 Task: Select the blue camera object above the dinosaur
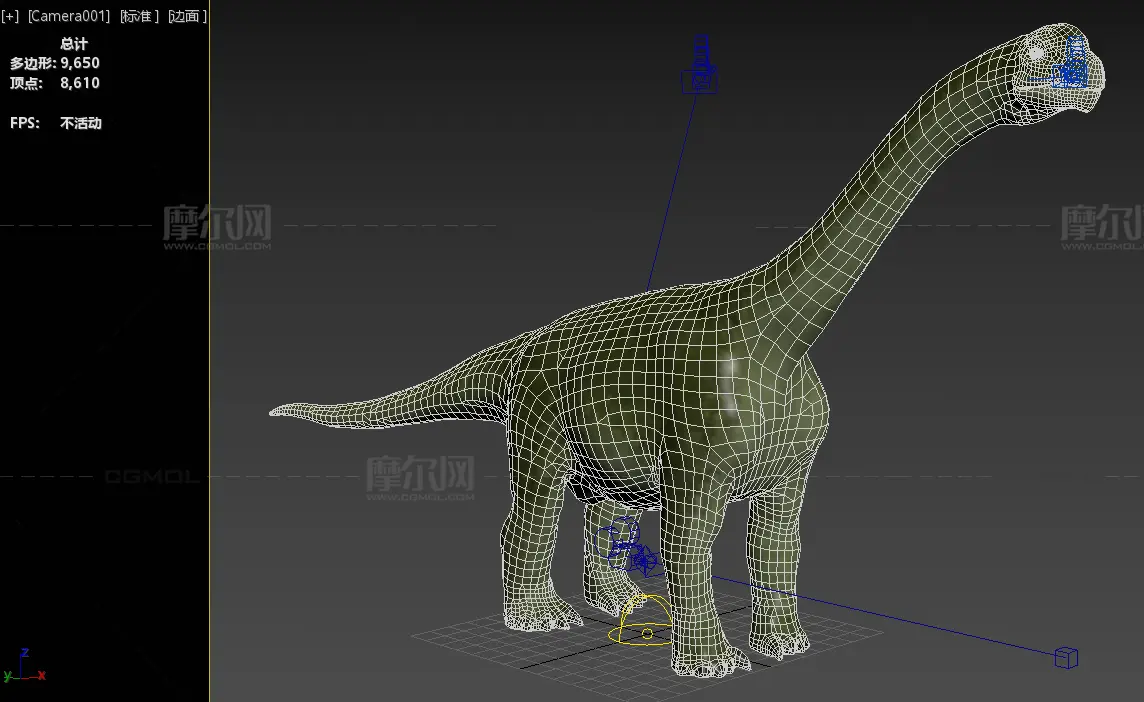click(700, 66)
